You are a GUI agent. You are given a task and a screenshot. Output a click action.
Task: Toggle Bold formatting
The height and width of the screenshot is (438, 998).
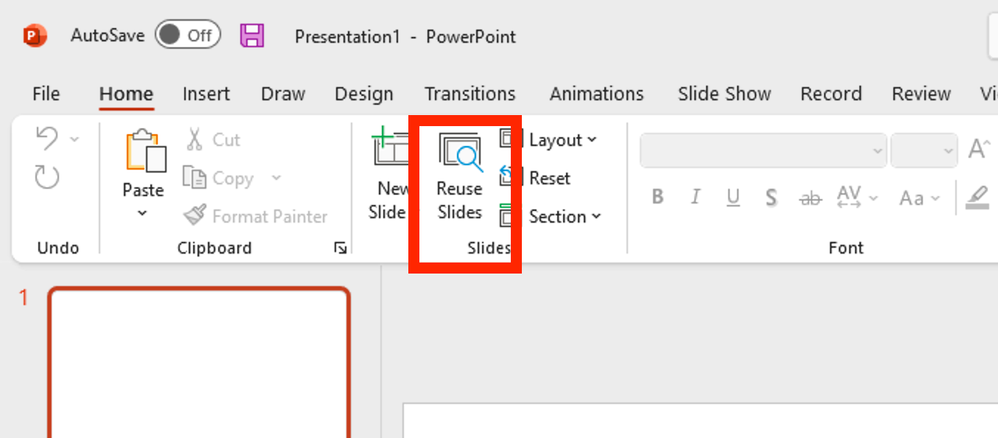pos(658,198)
